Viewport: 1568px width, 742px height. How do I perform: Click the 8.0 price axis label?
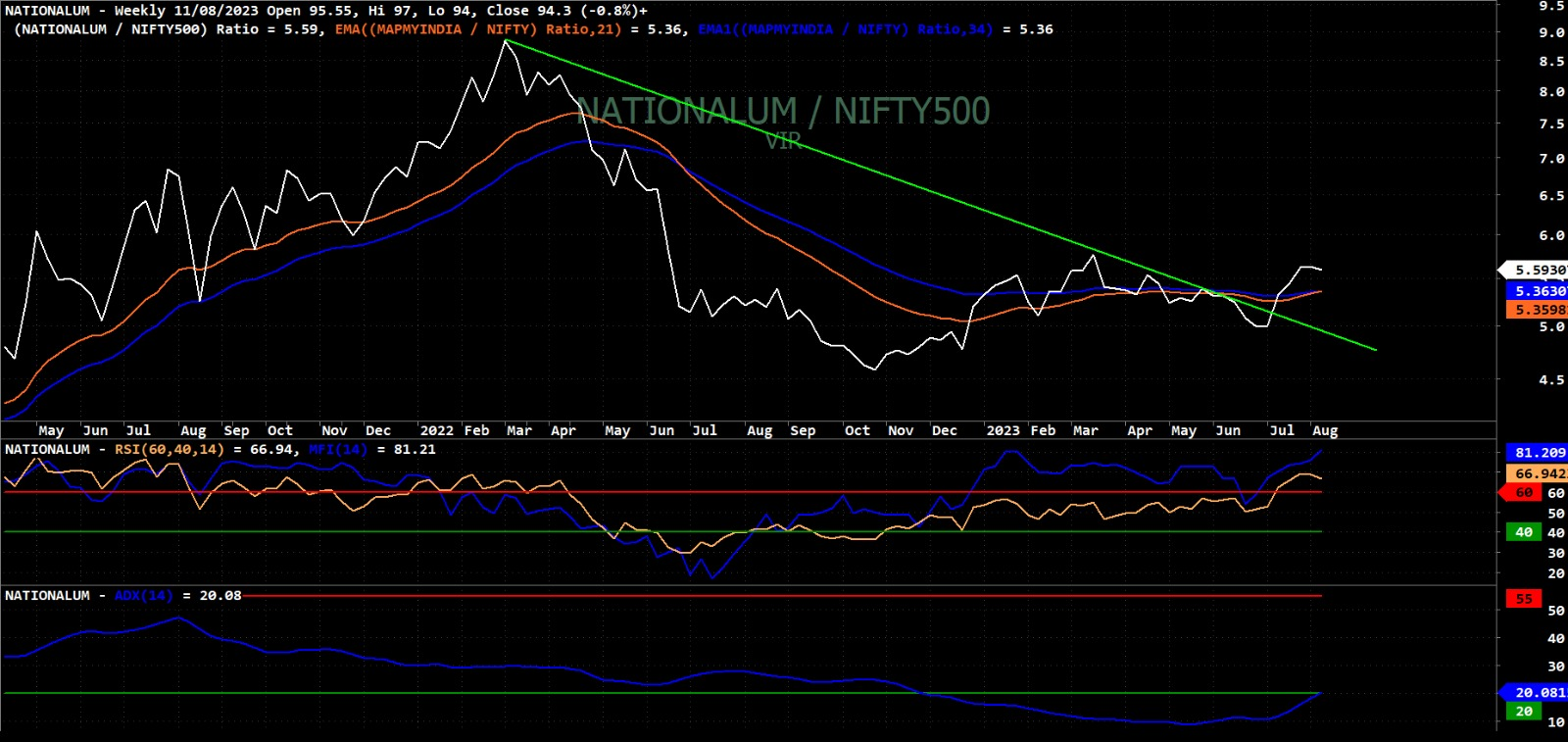coord(1551,92)
